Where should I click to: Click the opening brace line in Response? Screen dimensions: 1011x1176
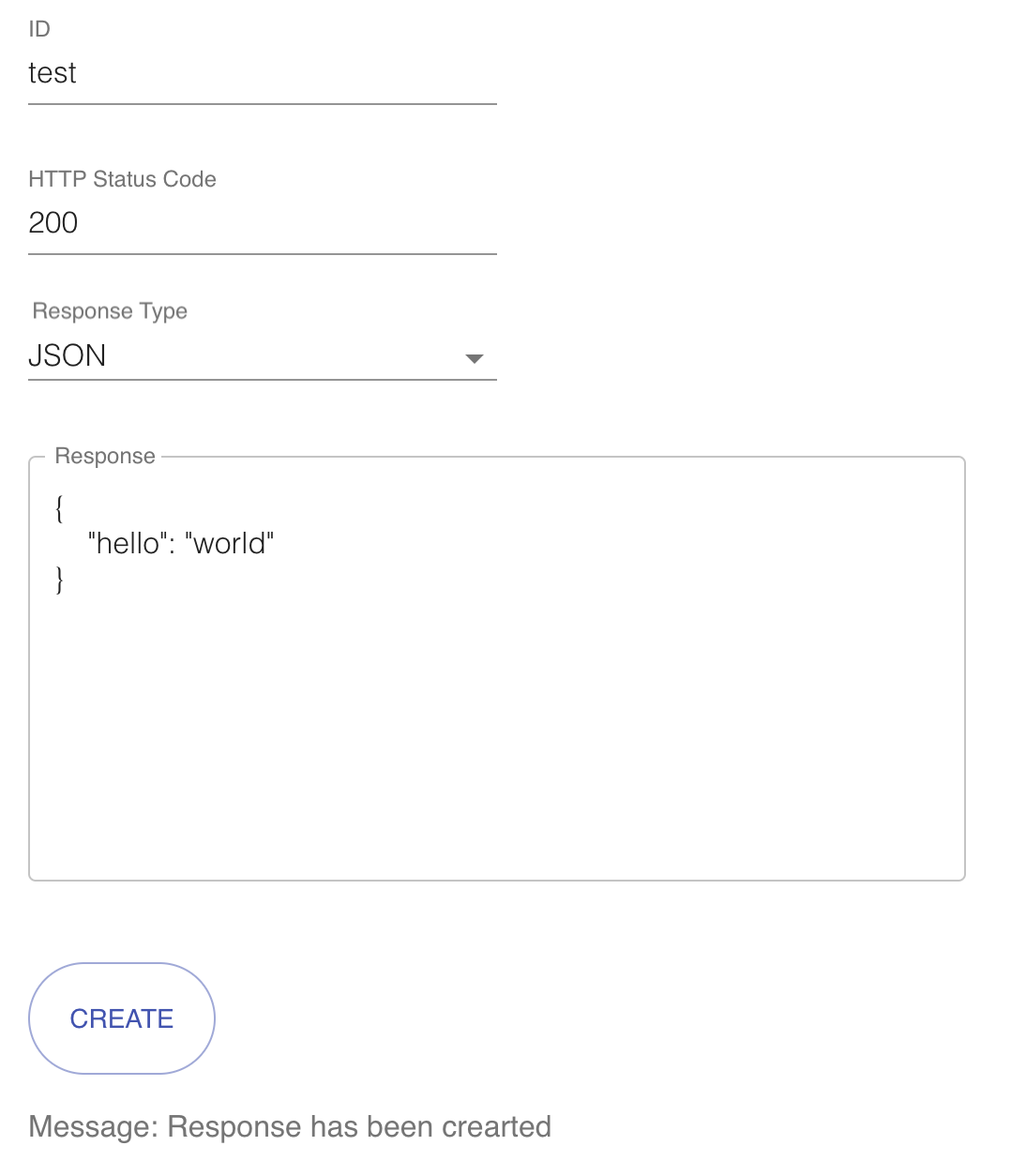[60, 508]
